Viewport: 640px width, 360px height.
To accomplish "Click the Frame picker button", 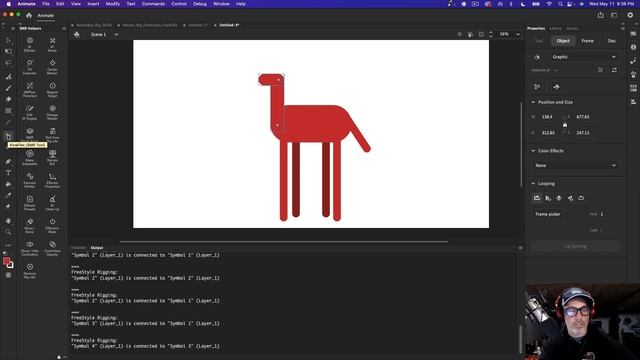I will pyautogui.click(x=548, y=214).
